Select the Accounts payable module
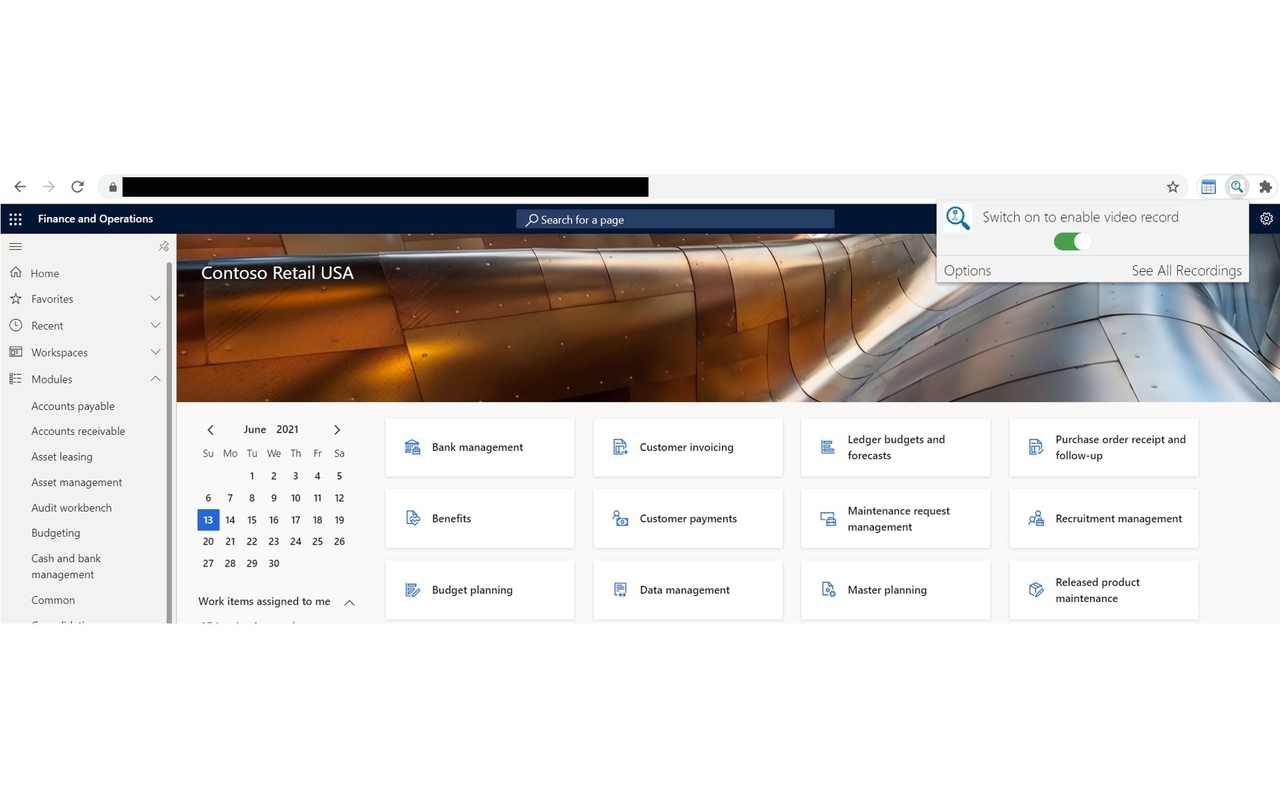The image size is (1280, 800). pyautogui.click(x=72, y=406)
